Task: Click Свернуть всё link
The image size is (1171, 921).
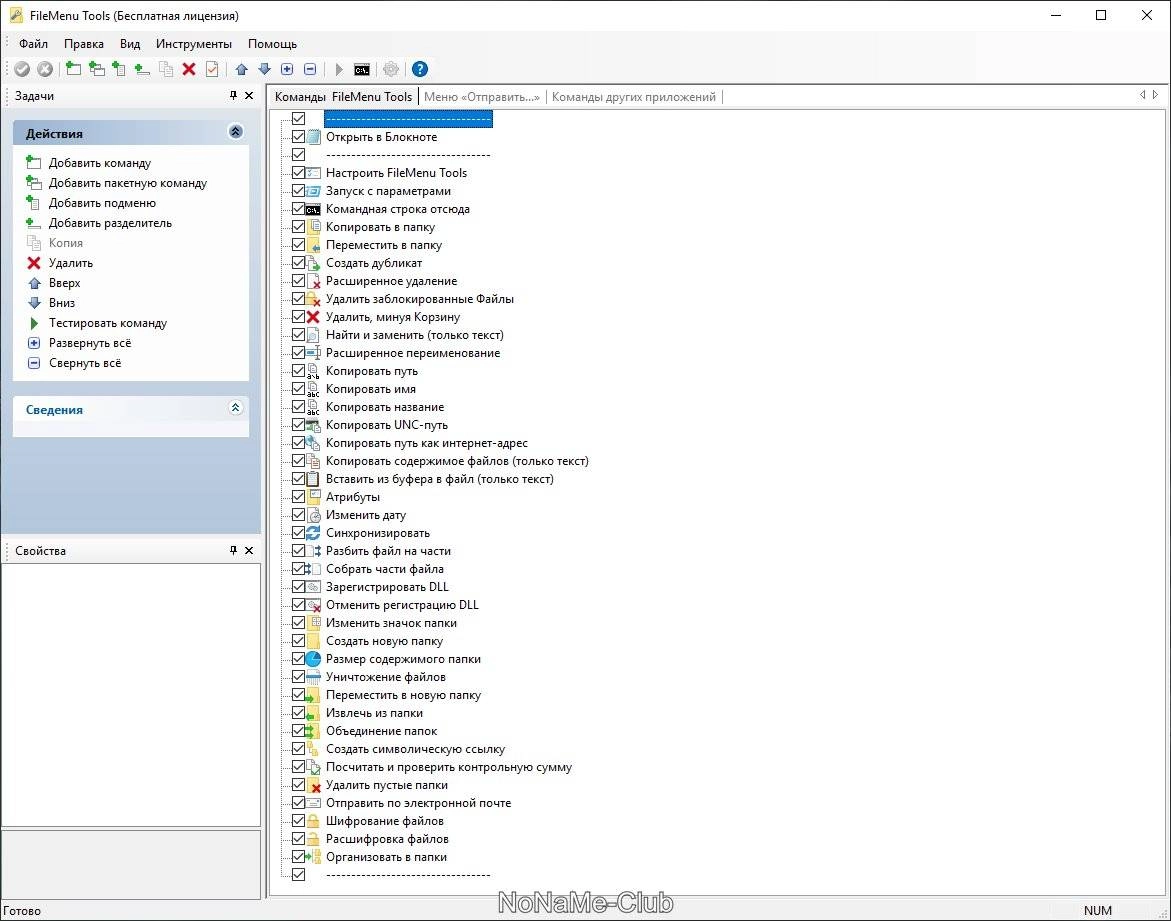Action: coord(85,364)
